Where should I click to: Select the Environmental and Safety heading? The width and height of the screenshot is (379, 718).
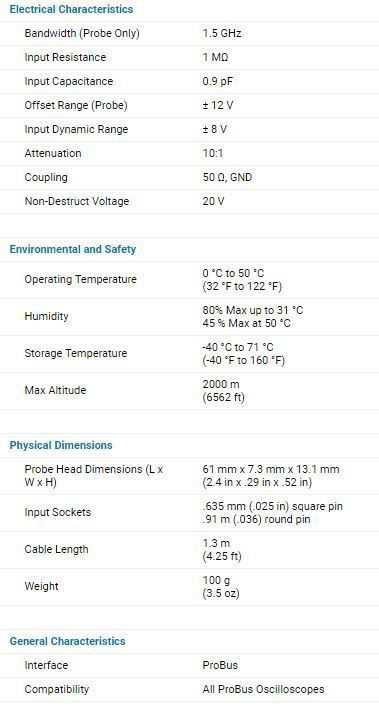click(x=73, y=249)
